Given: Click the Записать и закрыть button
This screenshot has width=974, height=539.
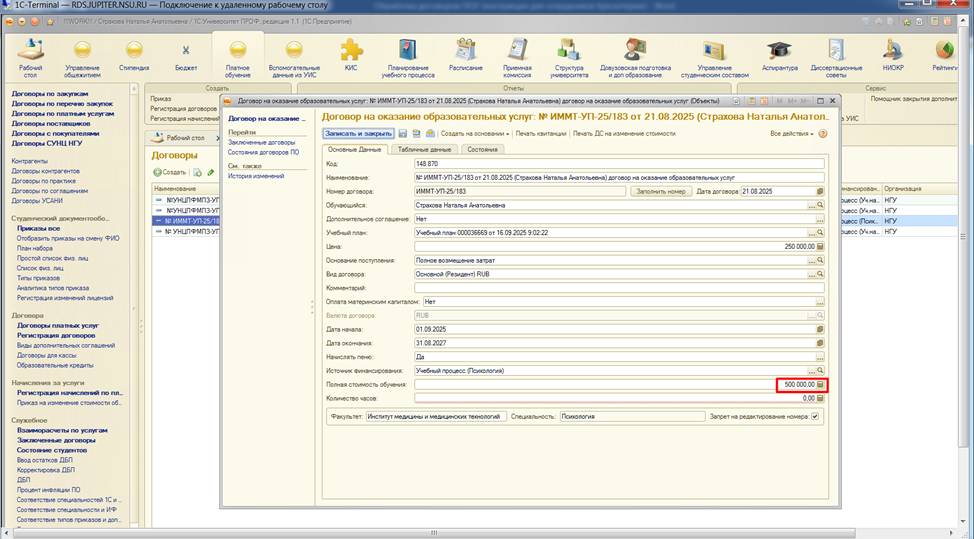Looking at the screenshot, I should [x=358, y=133].
